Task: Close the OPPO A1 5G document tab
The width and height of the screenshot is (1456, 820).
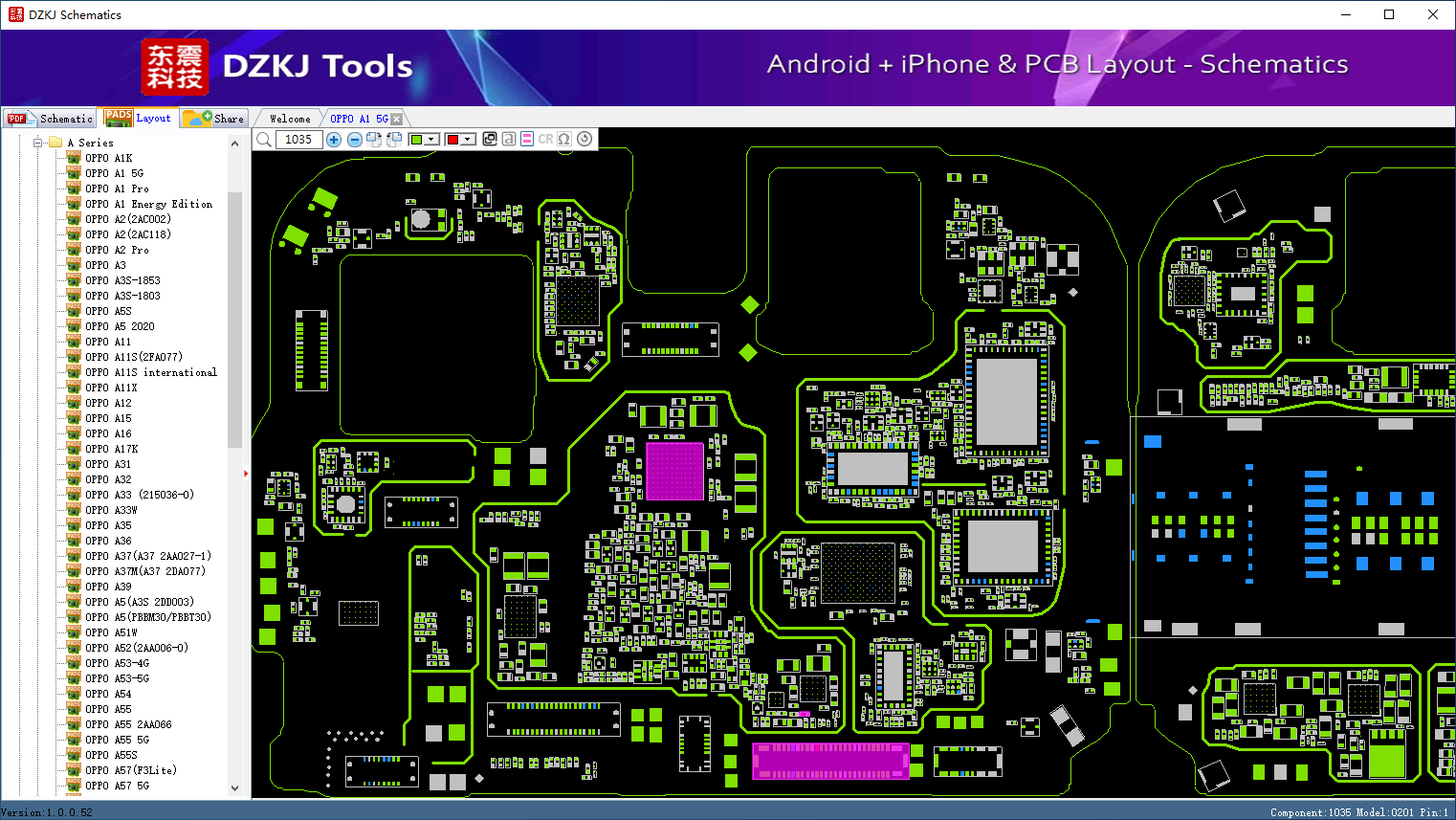Action: (x=397, y=119)
